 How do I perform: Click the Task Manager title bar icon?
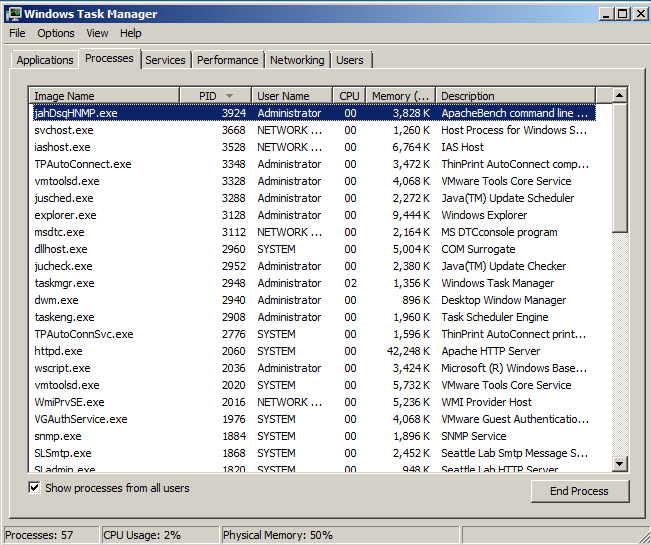tap(13, 14)
